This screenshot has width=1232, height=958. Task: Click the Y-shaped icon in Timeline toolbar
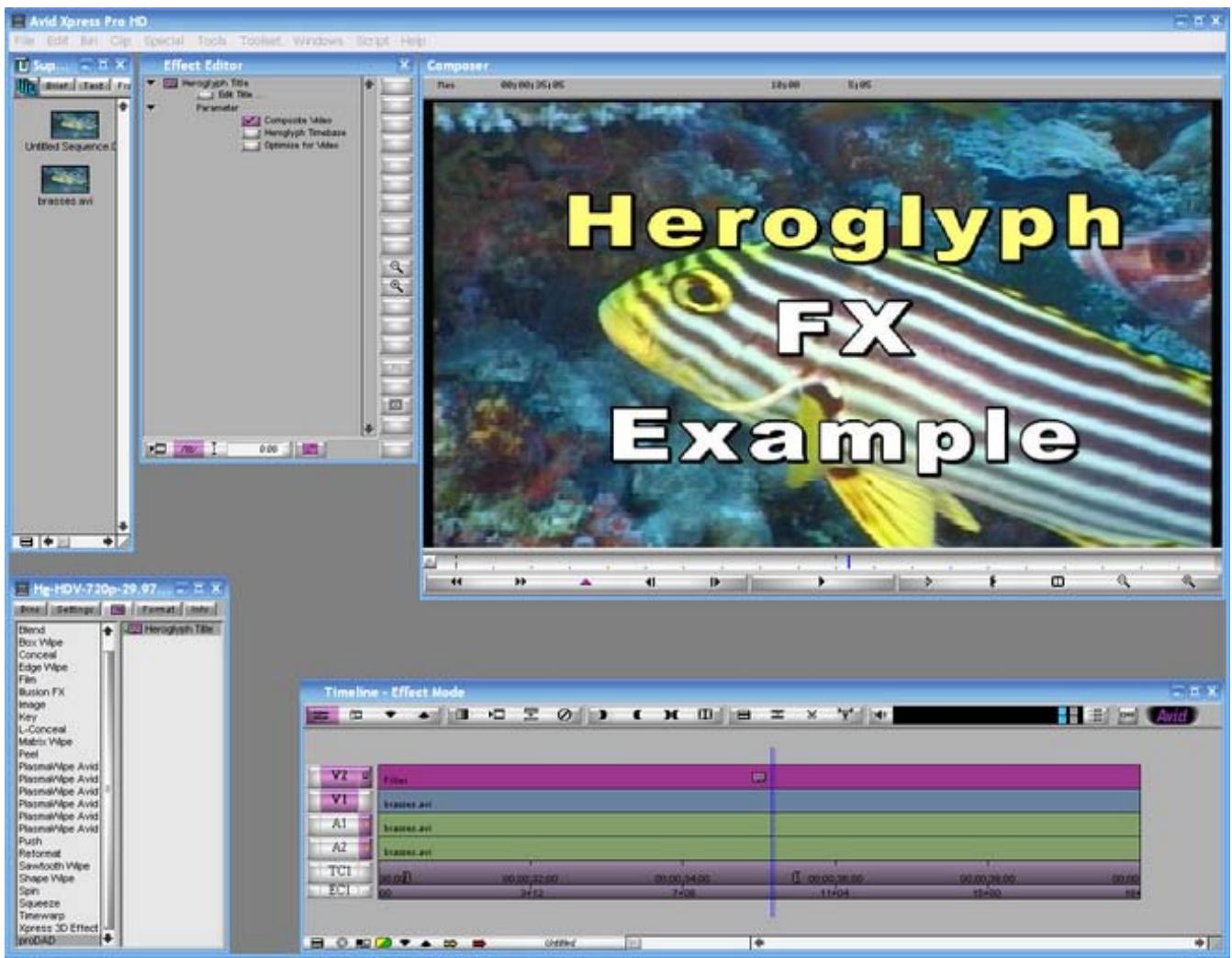pyautogui.click(x=846, y=715)
